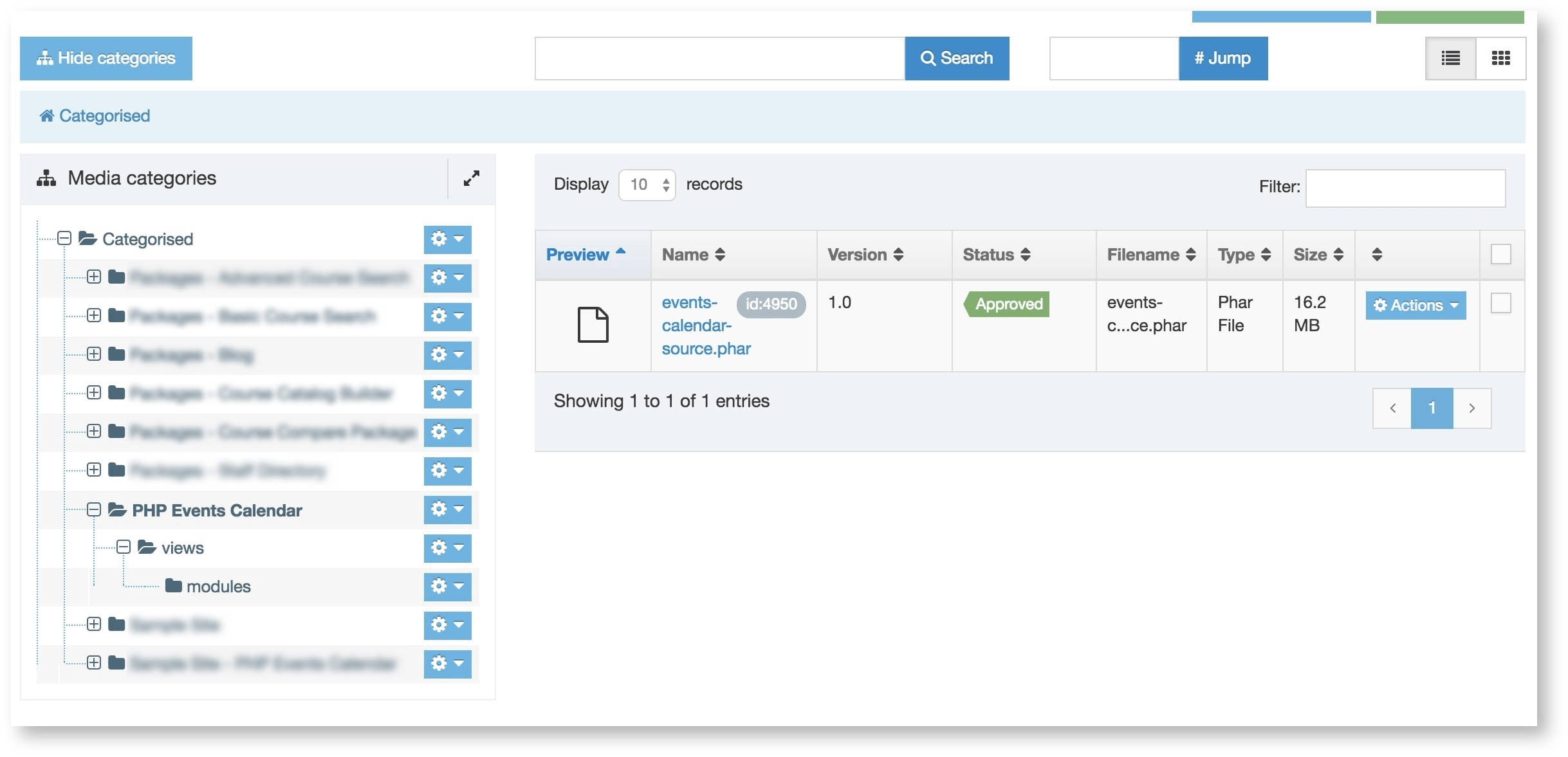1568x757 pixels.
Task: Check the events-calendar-source.phar row checkbox
Action: tap(1500, 303)
